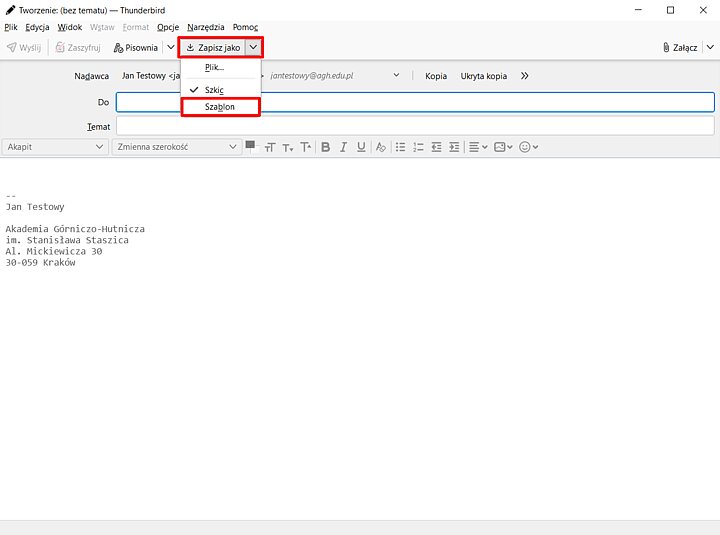The image size is (720, 535).
Task: Apply bulleted list
Action: click(400, 147)
